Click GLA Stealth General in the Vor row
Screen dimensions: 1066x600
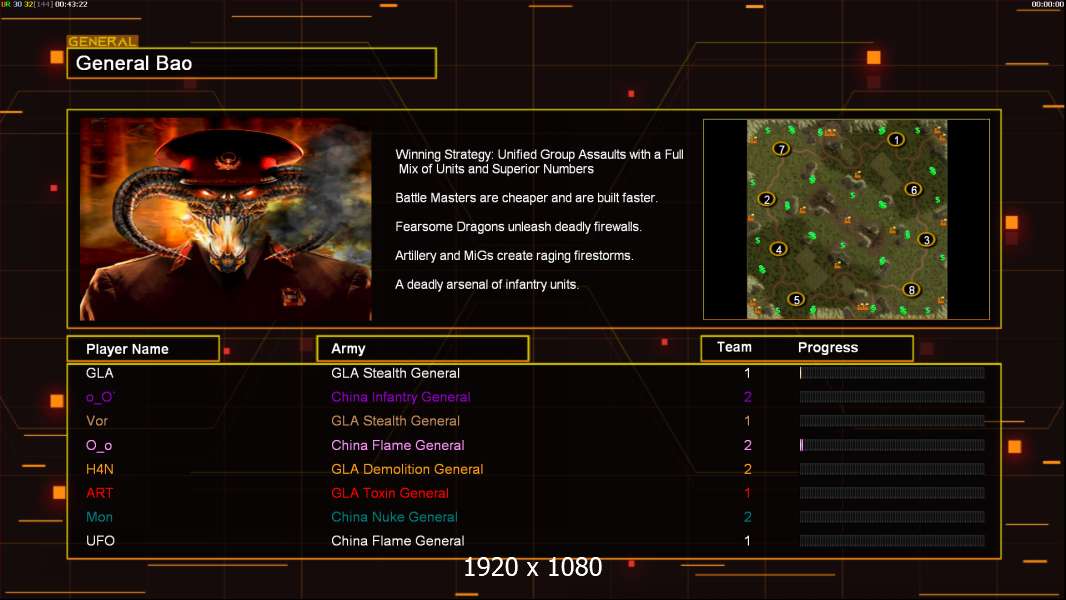coord(396,421)
